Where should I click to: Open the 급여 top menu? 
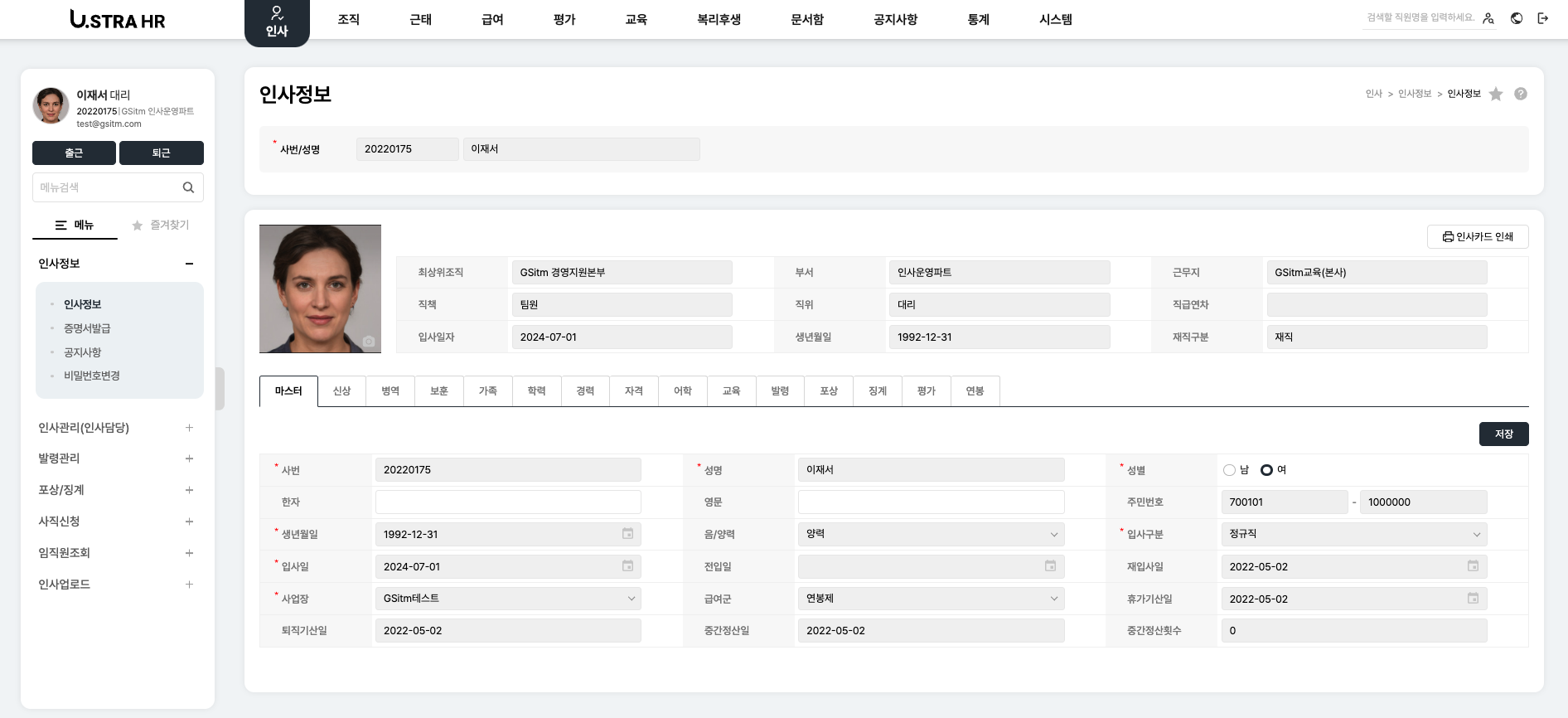(492, 19)
